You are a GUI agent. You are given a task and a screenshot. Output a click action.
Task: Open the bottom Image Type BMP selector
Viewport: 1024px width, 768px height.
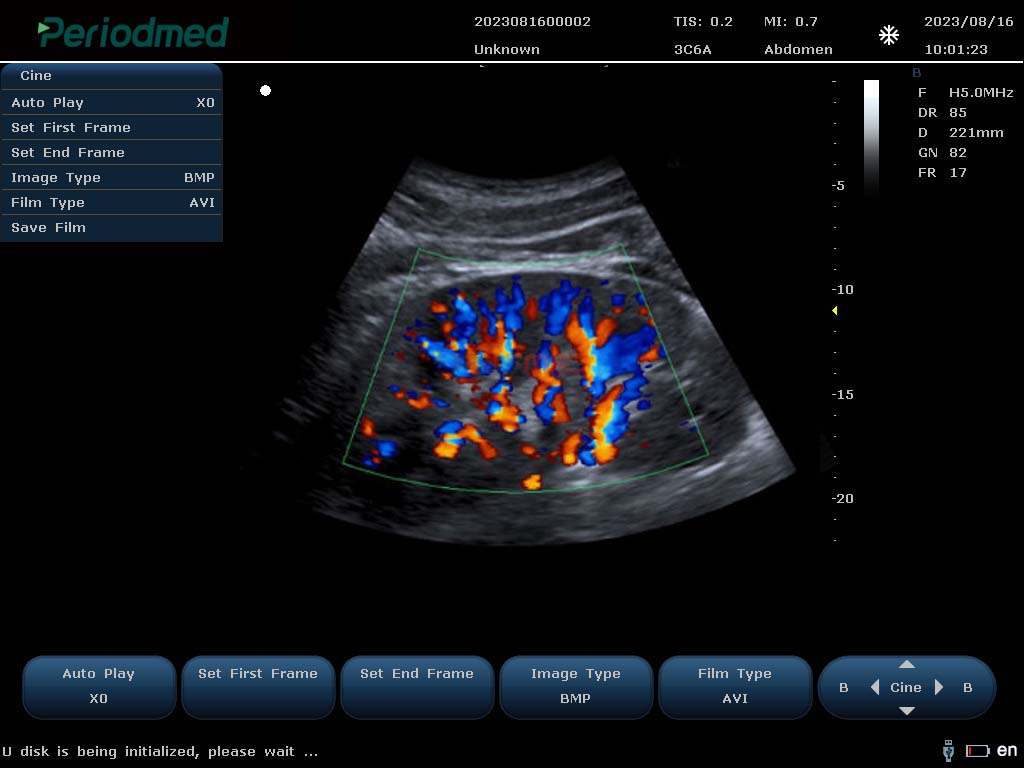coord(575,686)
